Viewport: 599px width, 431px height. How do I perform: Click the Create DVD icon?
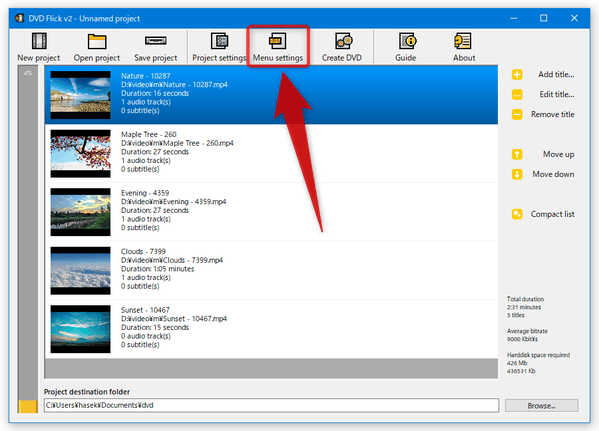pos(343,41)
